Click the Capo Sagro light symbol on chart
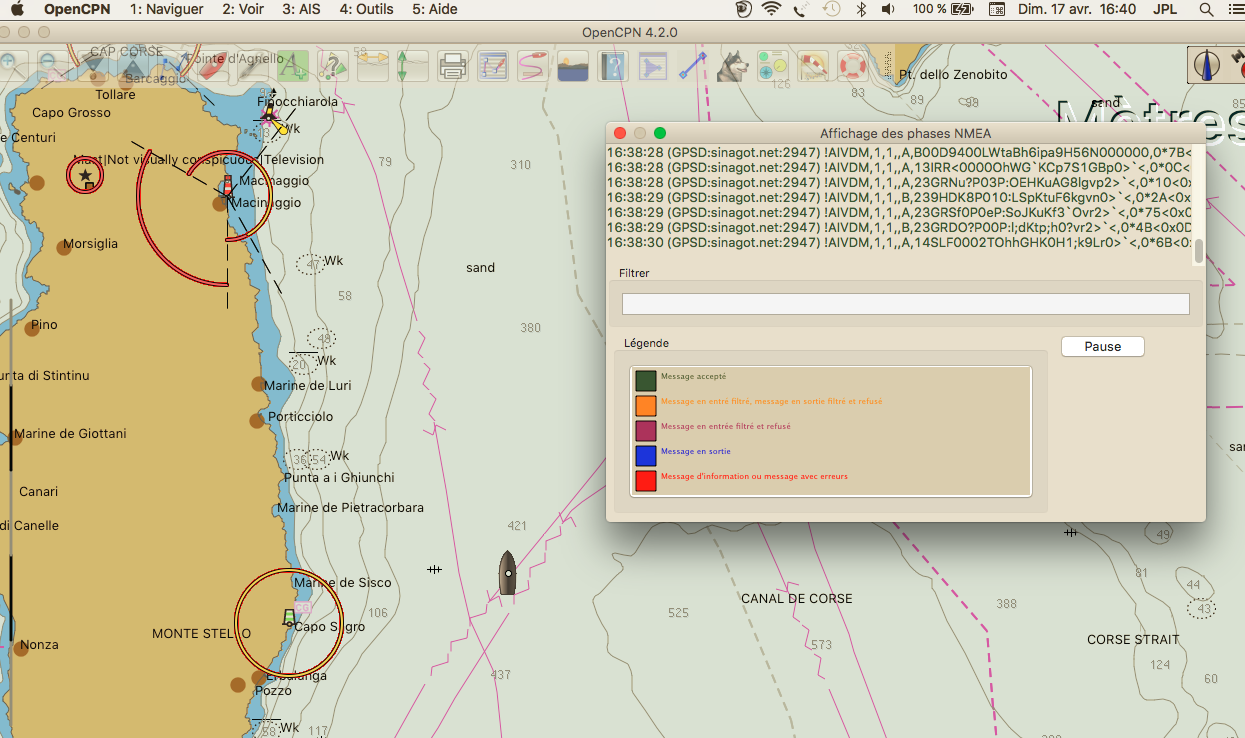1245x738 pixels. [x=291, y=616]
